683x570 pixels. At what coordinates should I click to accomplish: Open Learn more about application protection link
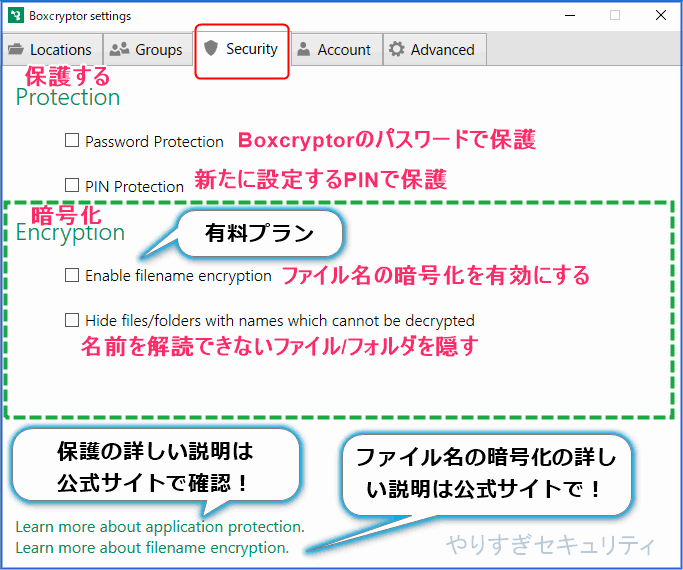160,527
